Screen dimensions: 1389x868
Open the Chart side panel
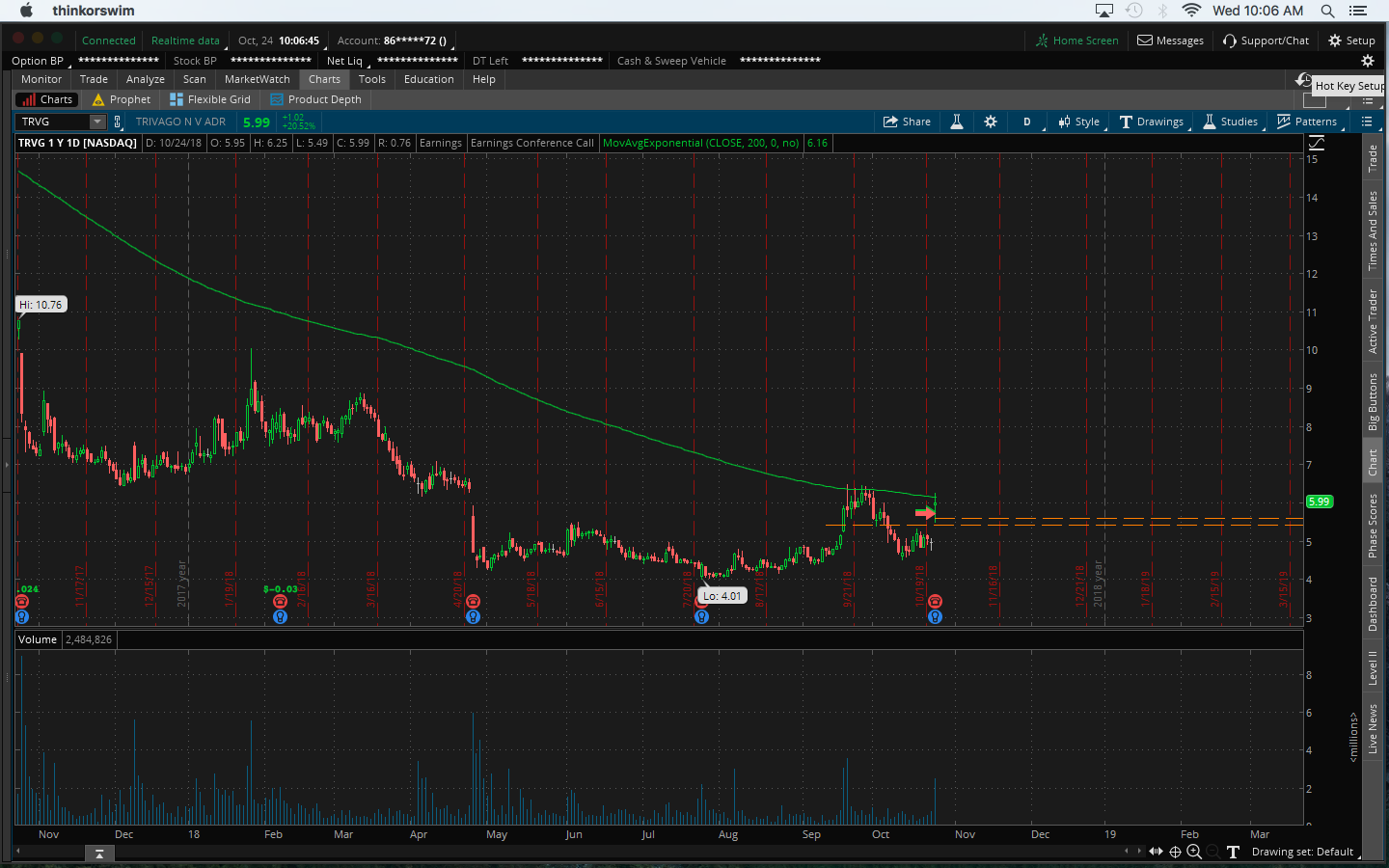[1373, 462]
